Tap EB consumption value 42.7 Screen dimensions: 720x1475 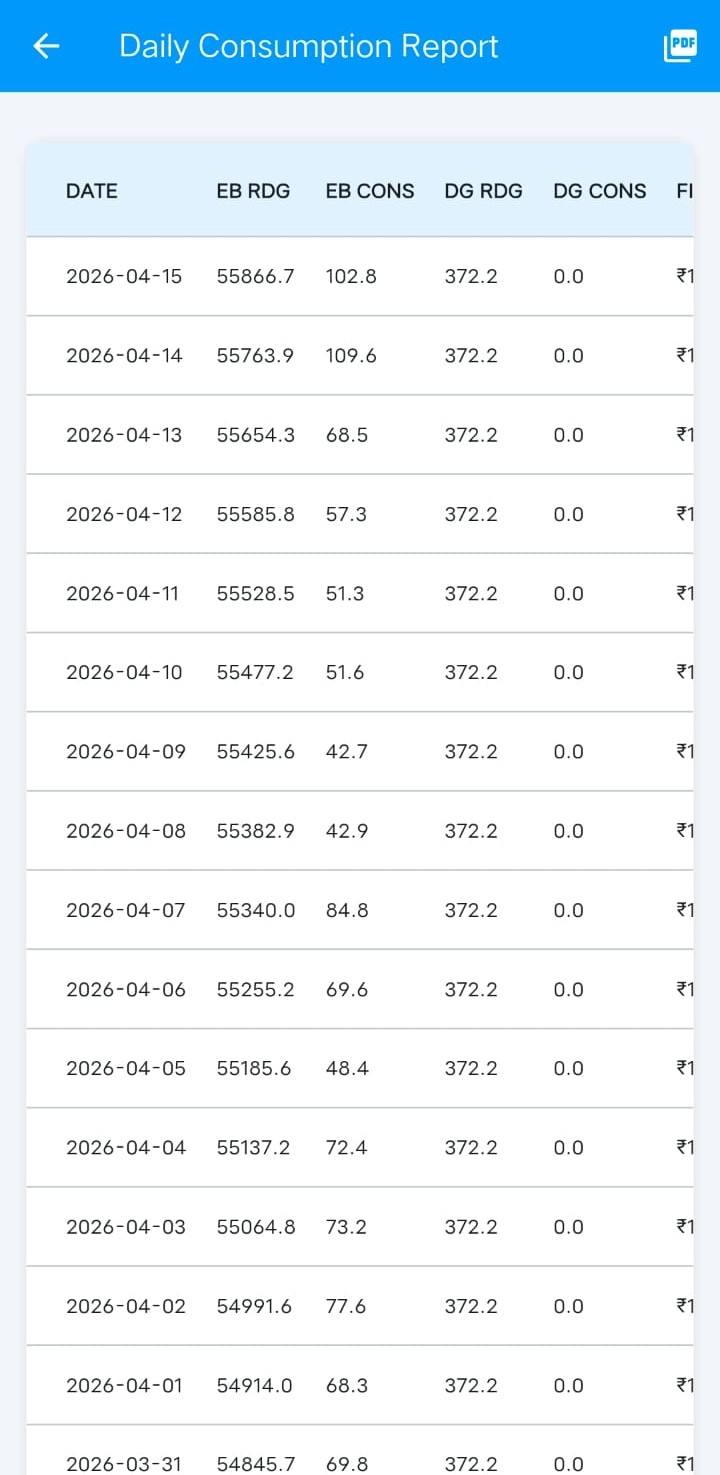(x=346, y=752)
